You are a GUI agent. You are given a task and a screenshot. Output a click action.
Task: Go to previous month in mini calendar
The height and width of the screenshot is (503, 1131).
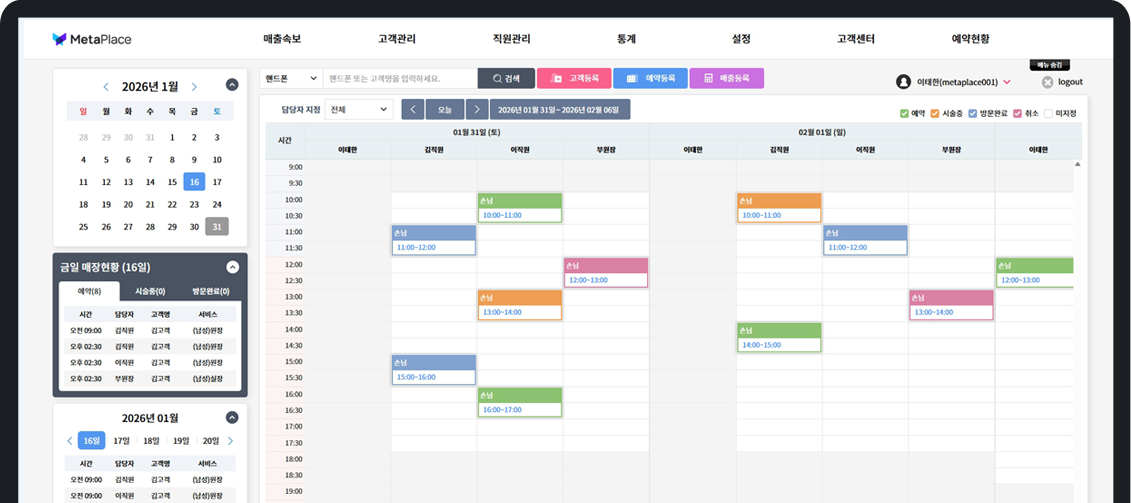click(x=106, y=87)
